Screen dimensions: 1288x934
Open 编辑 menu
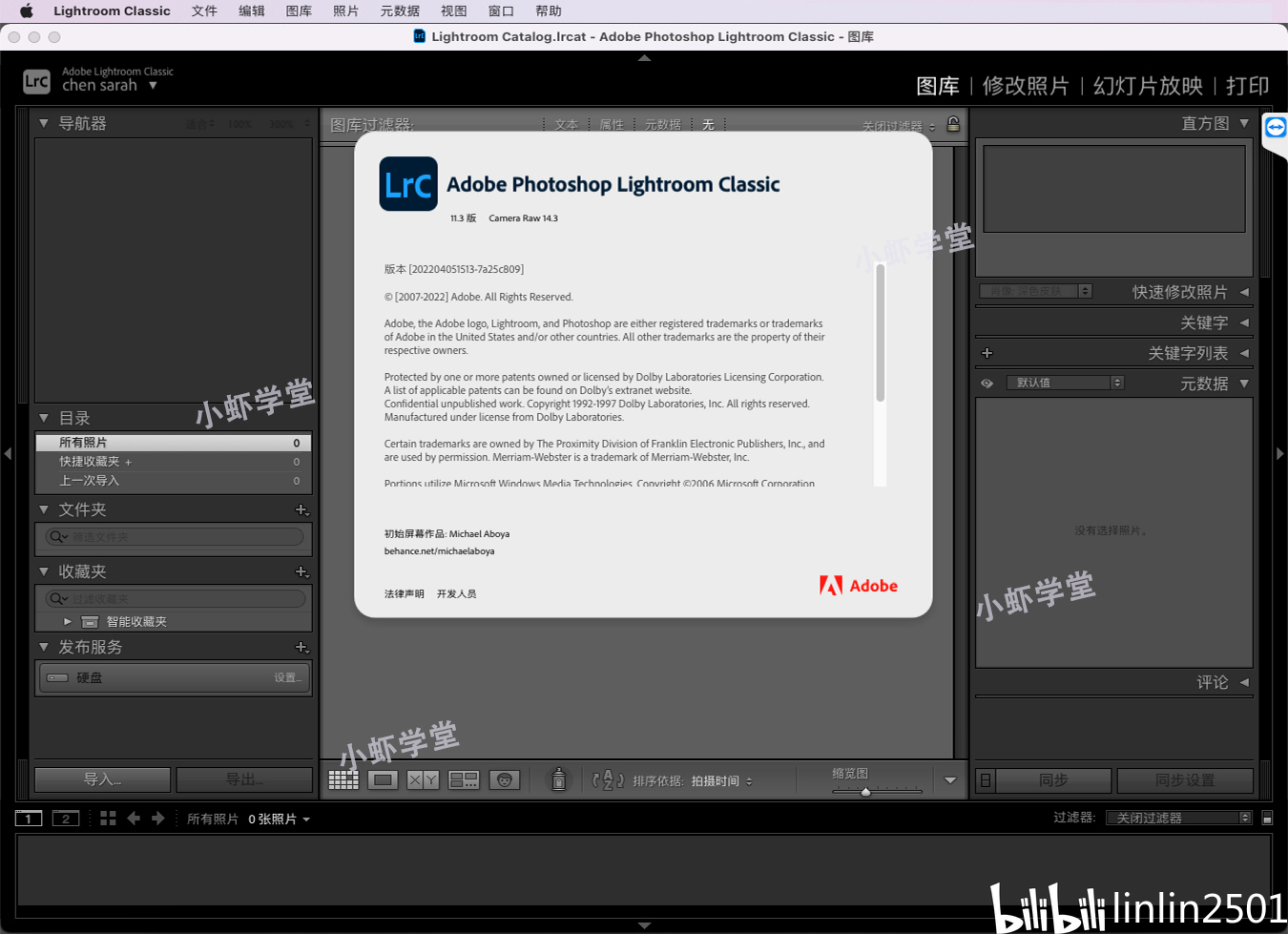click(252, 11)
